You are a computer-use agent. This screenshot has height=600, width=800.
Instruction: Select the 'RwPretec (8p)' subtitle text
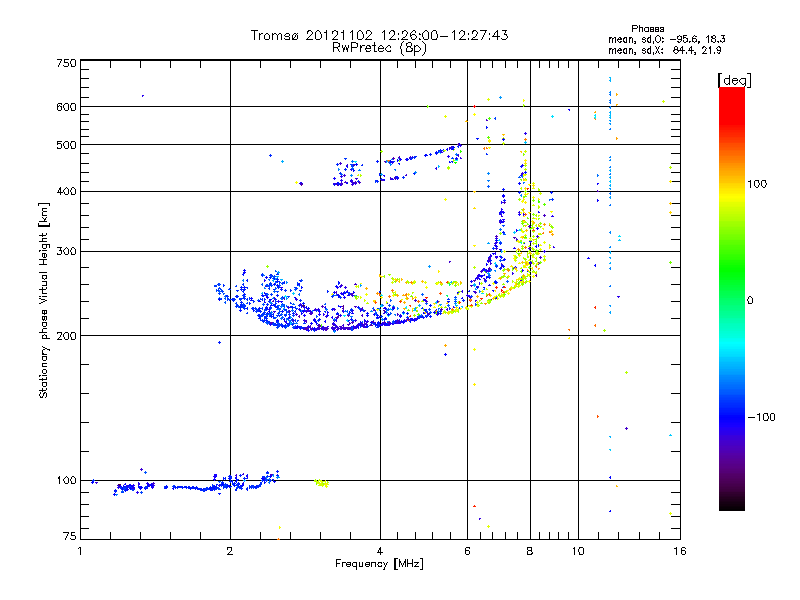click(x=379, y=48)
